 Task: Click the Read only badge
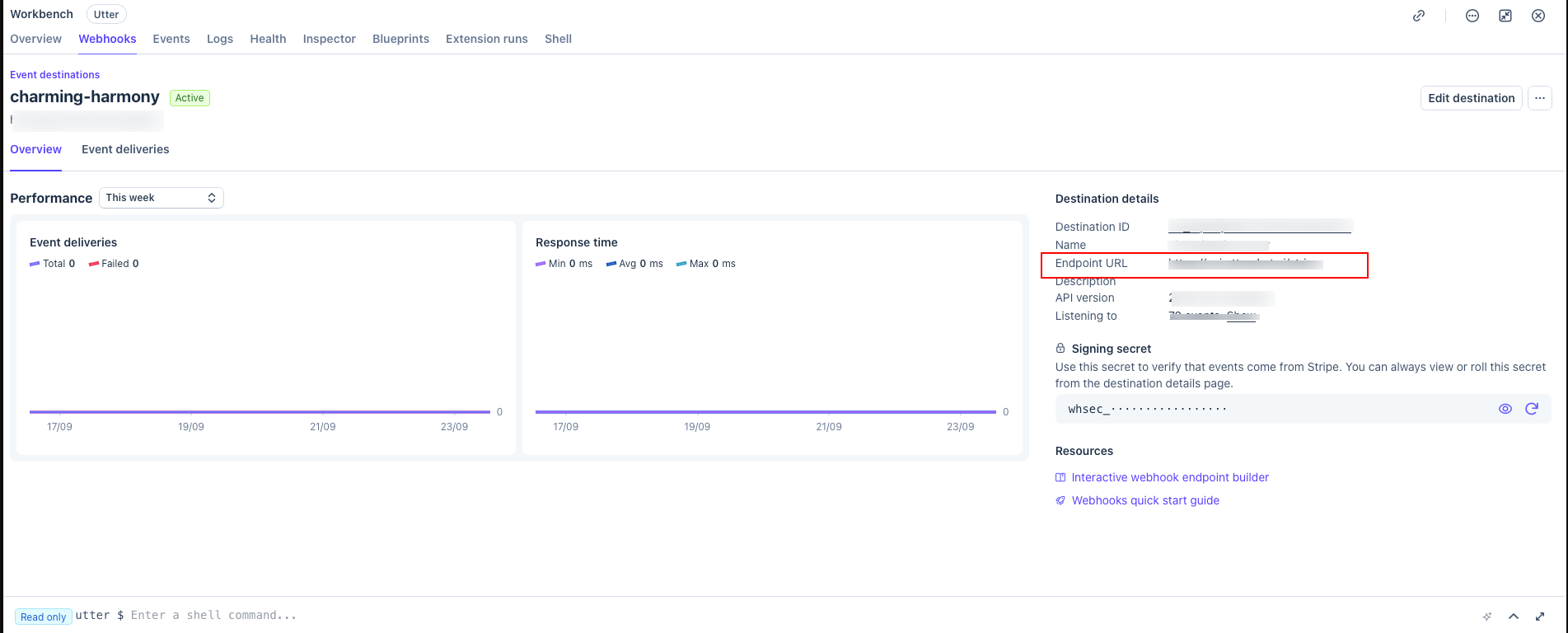(x=44, y=617)
